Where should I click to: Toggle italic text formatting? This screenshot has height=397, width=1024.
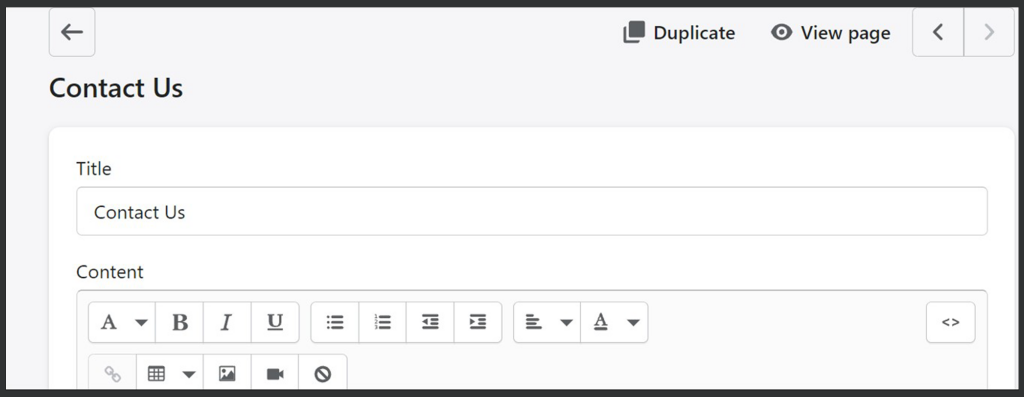point(227,322)
